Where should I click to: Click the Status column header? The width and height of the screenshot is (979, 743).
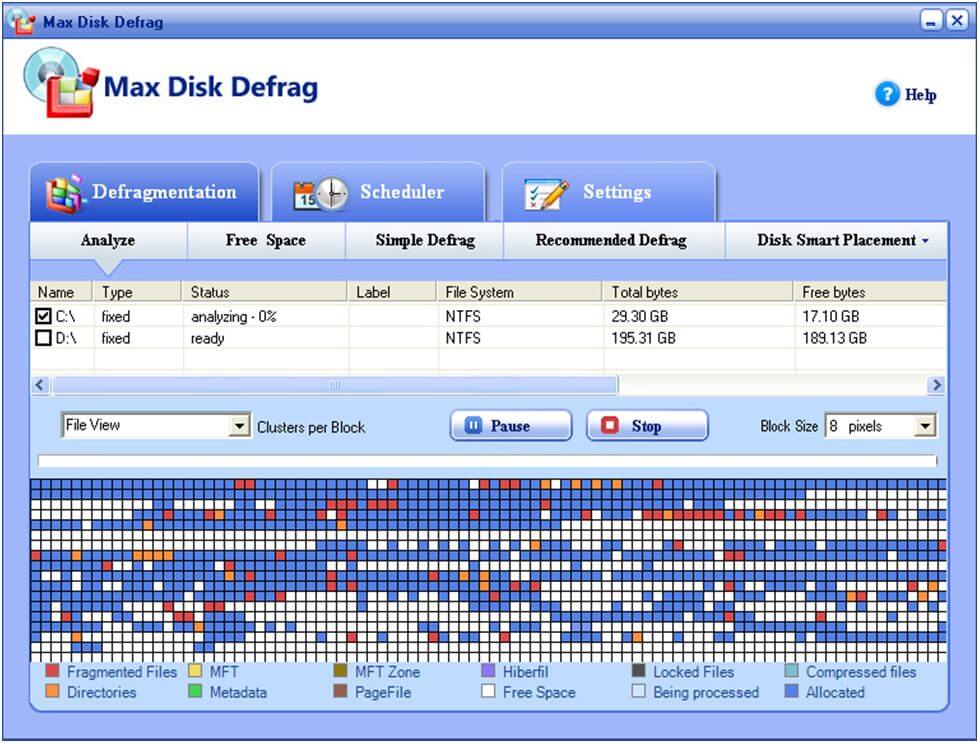point(265,292)
